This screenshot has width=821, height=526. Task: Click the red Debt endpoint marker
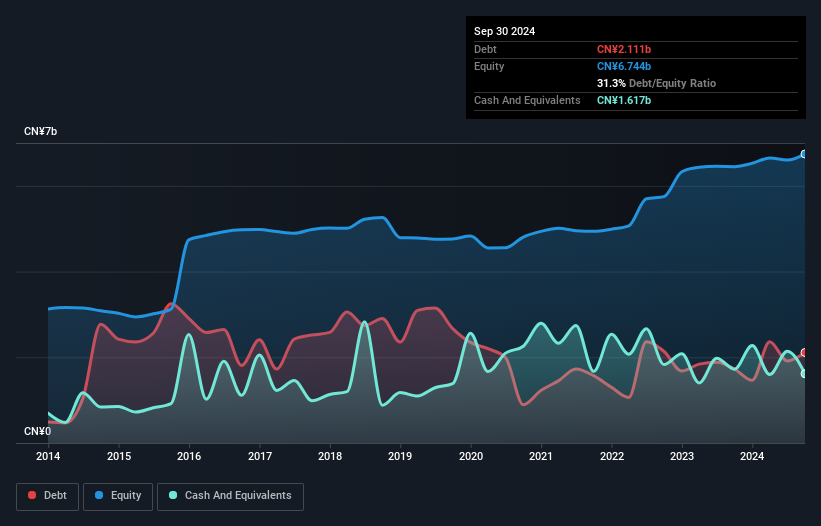click(x=804, y=353)
